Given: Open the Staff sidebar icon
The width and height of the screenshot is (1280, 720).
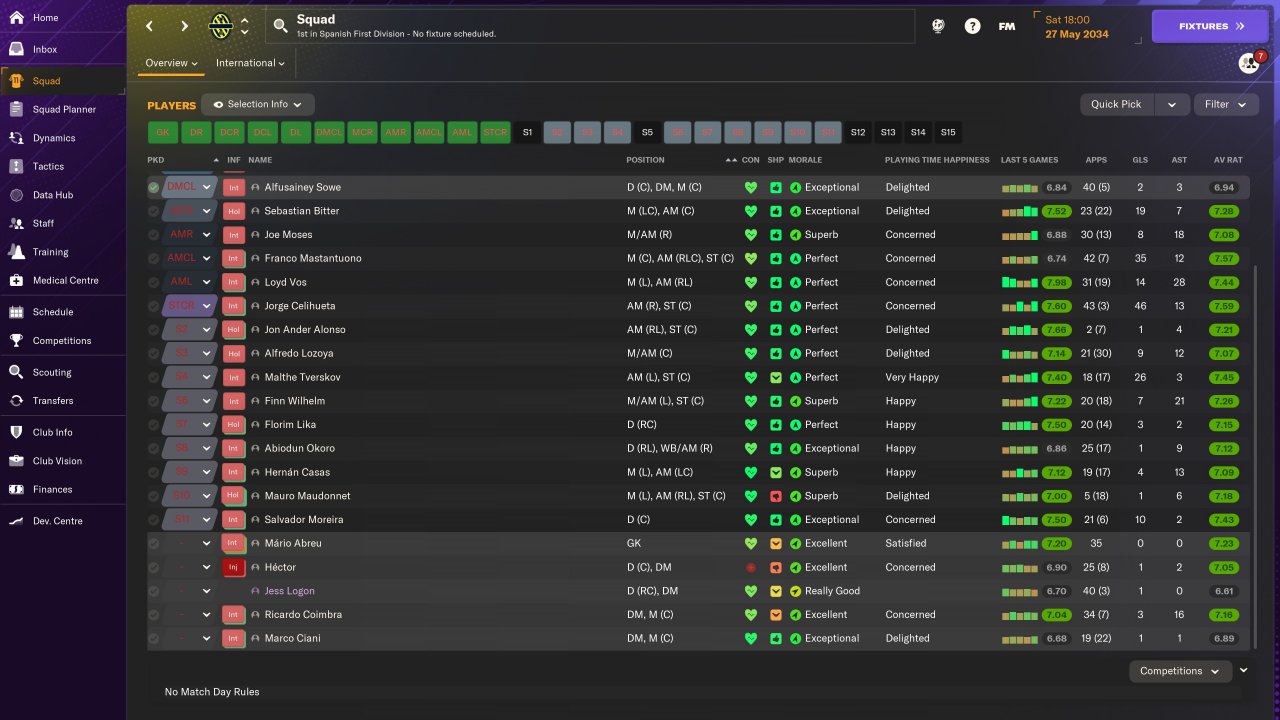Looking at the screenshot, I should point(16,223).
